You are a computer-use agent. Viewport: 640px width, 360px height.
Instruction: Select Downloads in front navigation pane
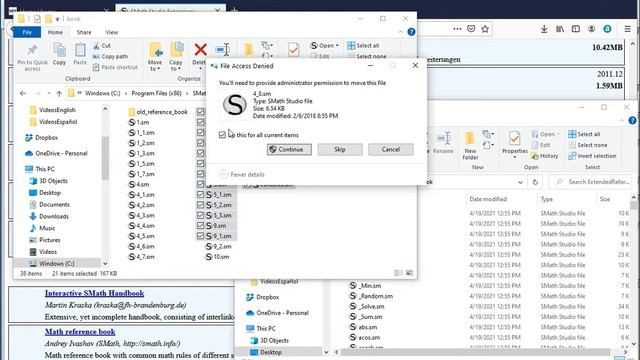click(49, 216)
